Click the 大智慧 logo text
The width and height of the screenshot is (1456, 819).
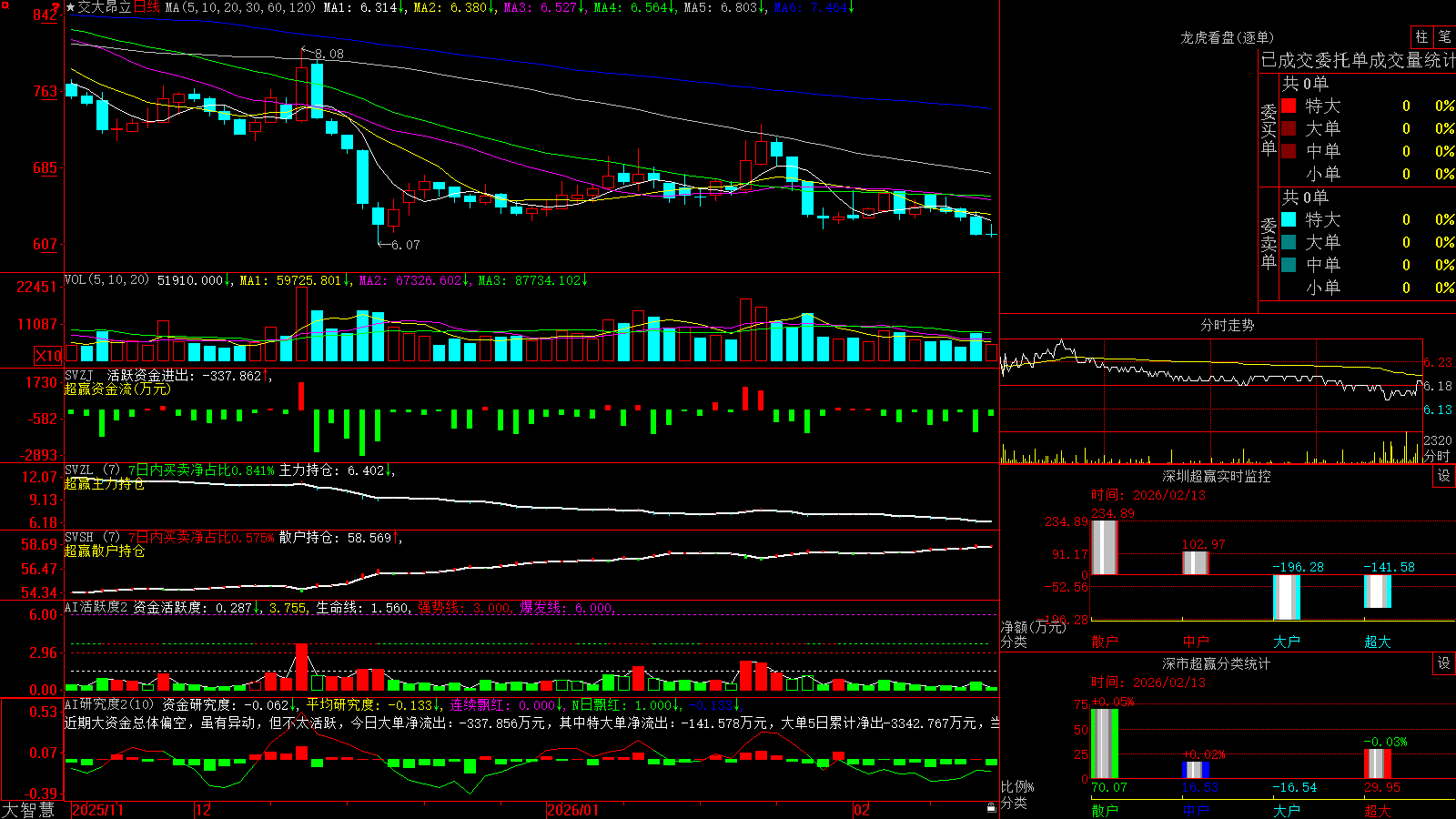pos(28,810)
